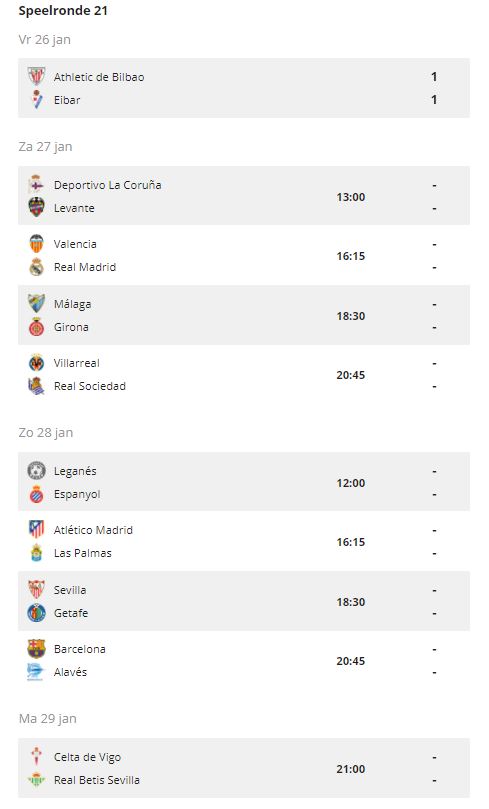Click the Athletic de Bilbao club crest

coord(37,77)
